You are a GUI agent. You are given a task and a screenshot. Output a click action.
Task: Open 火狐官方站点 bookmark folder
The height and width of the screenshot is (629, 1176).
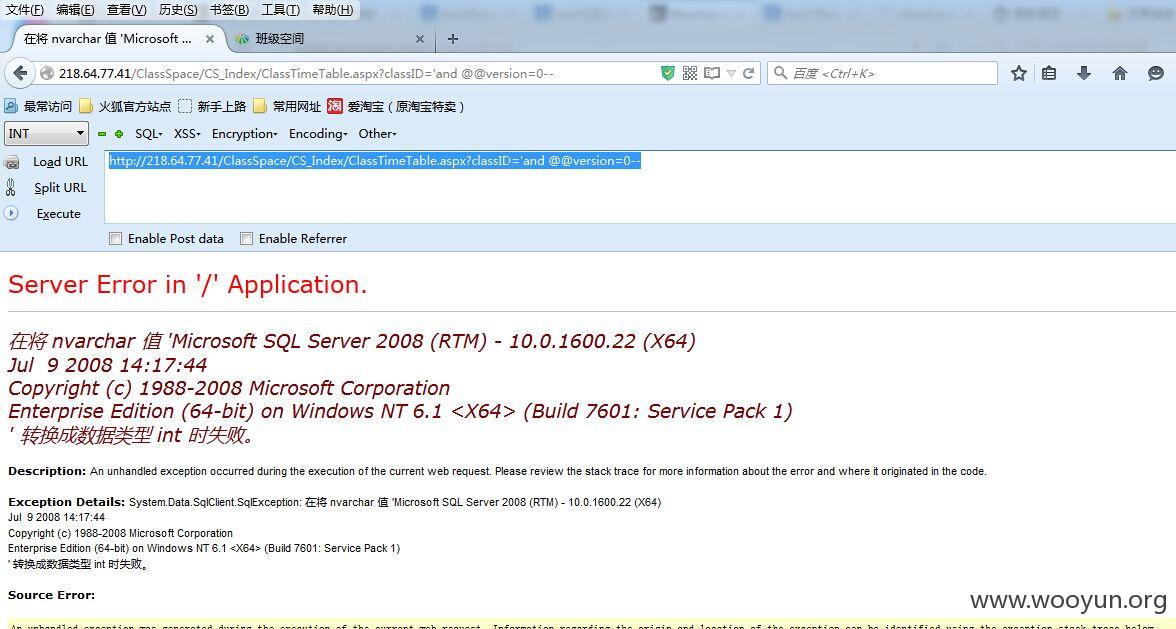125,106
